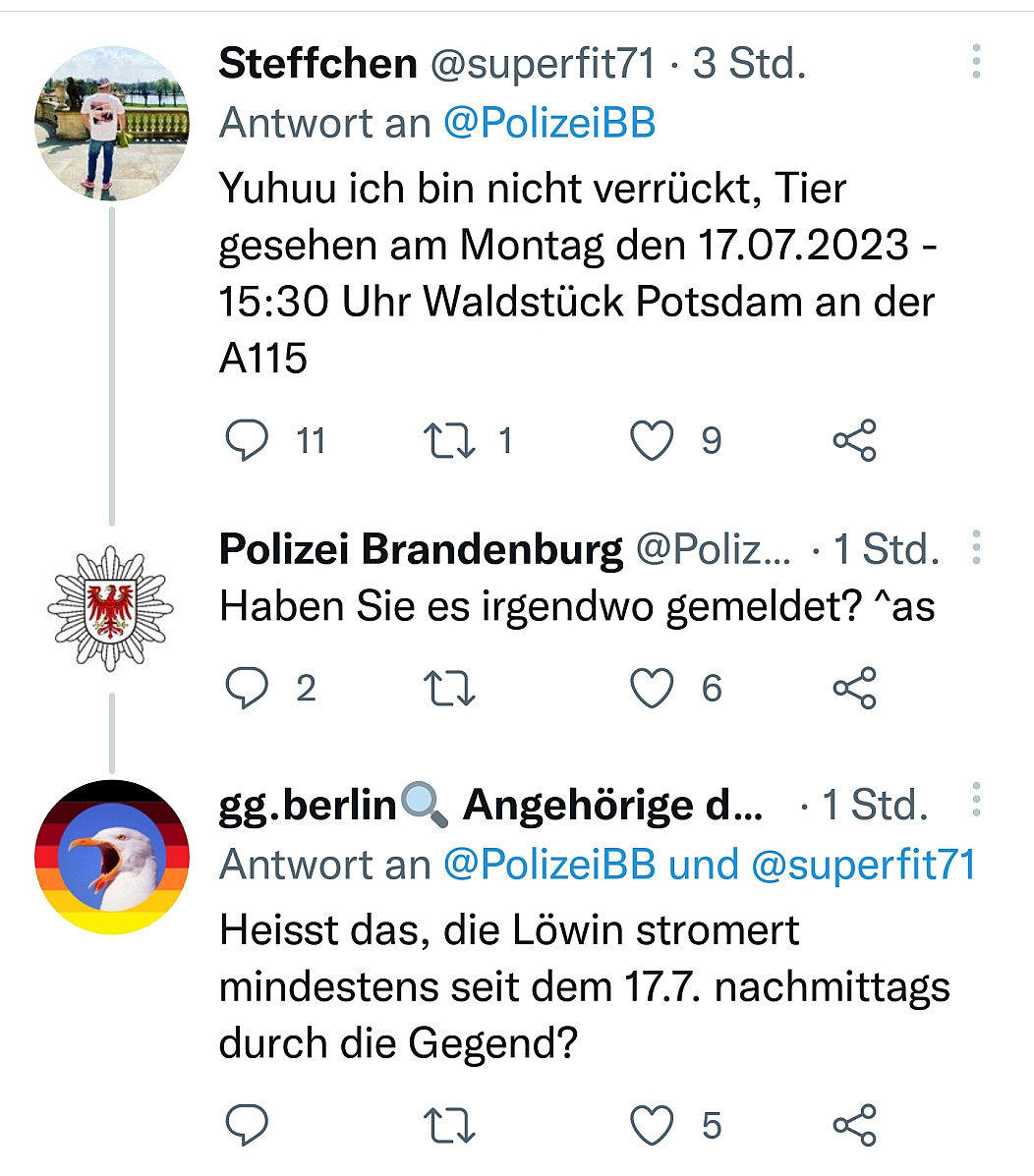Reply to Polizei Brandenburg's tweet
This screenshot has width=1034, height=1176.
(x=247, y=688)
